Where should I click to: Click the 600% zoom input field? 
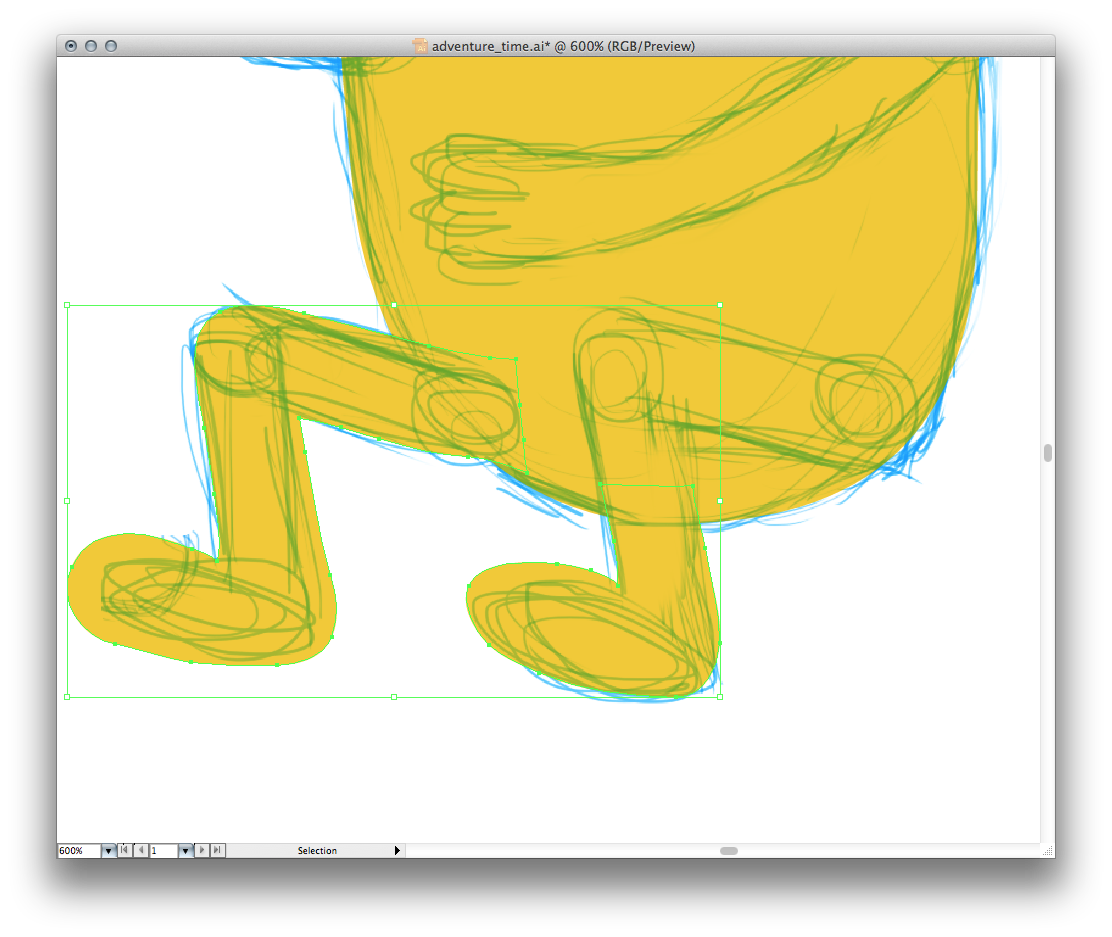pyautogui.click(x=78, y=851)
